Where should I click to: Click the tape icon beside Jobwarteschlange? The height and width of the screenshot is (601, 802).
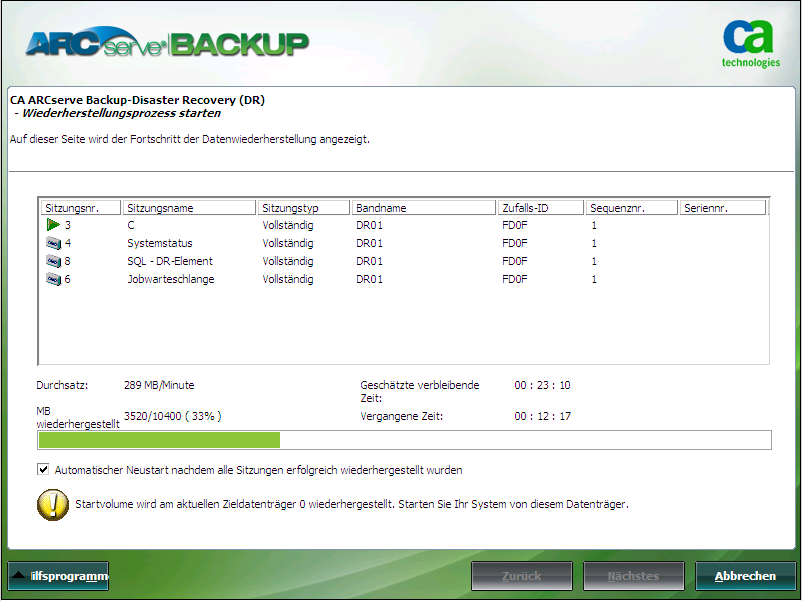click(52, 279)
